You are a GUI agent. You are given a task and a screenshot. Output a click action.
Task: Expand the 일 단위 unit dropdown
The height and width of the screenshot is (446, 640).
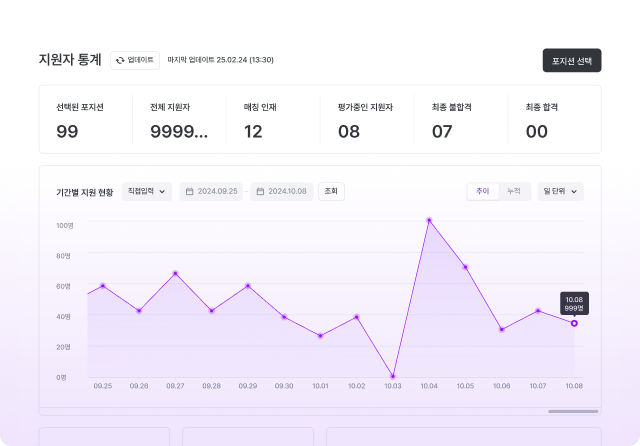(x=560, y=191)
